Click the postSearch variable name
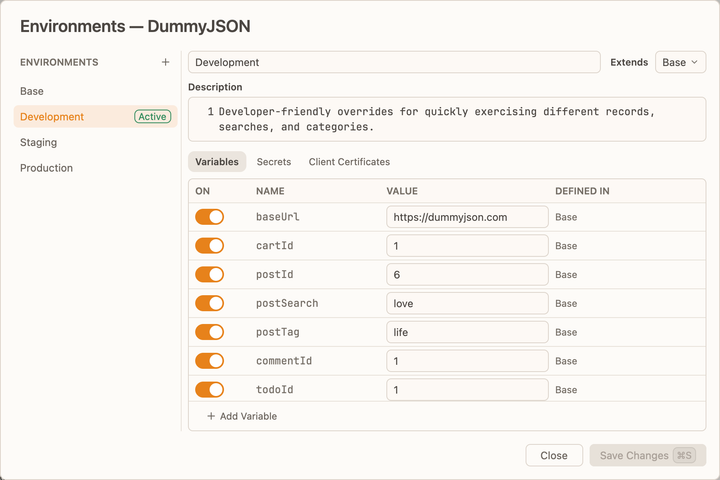Viewport: 720px width, 480px height. tap(287, 303)
